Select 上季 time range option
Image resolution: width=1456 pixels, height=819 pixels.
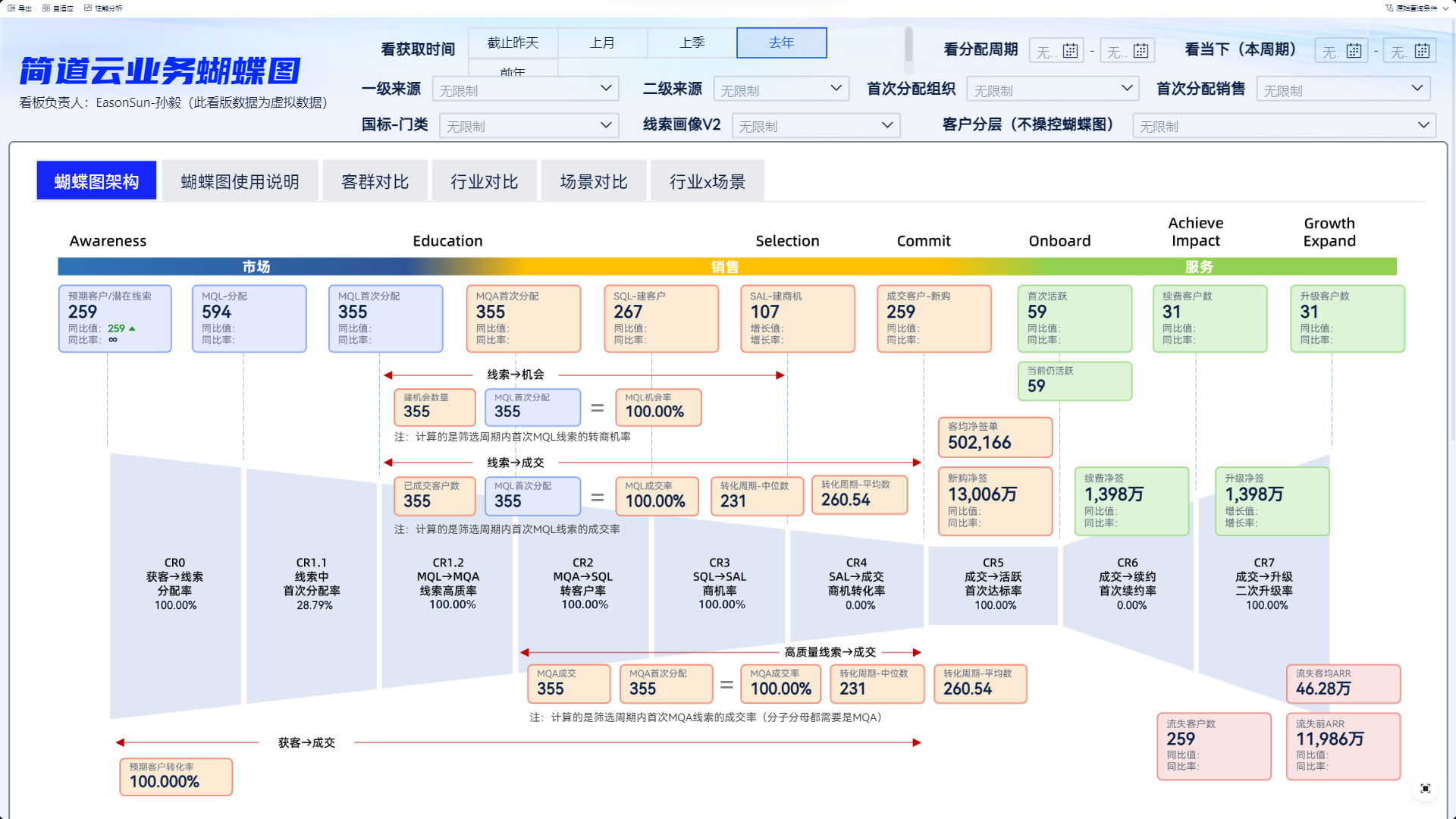click(692, 43)
